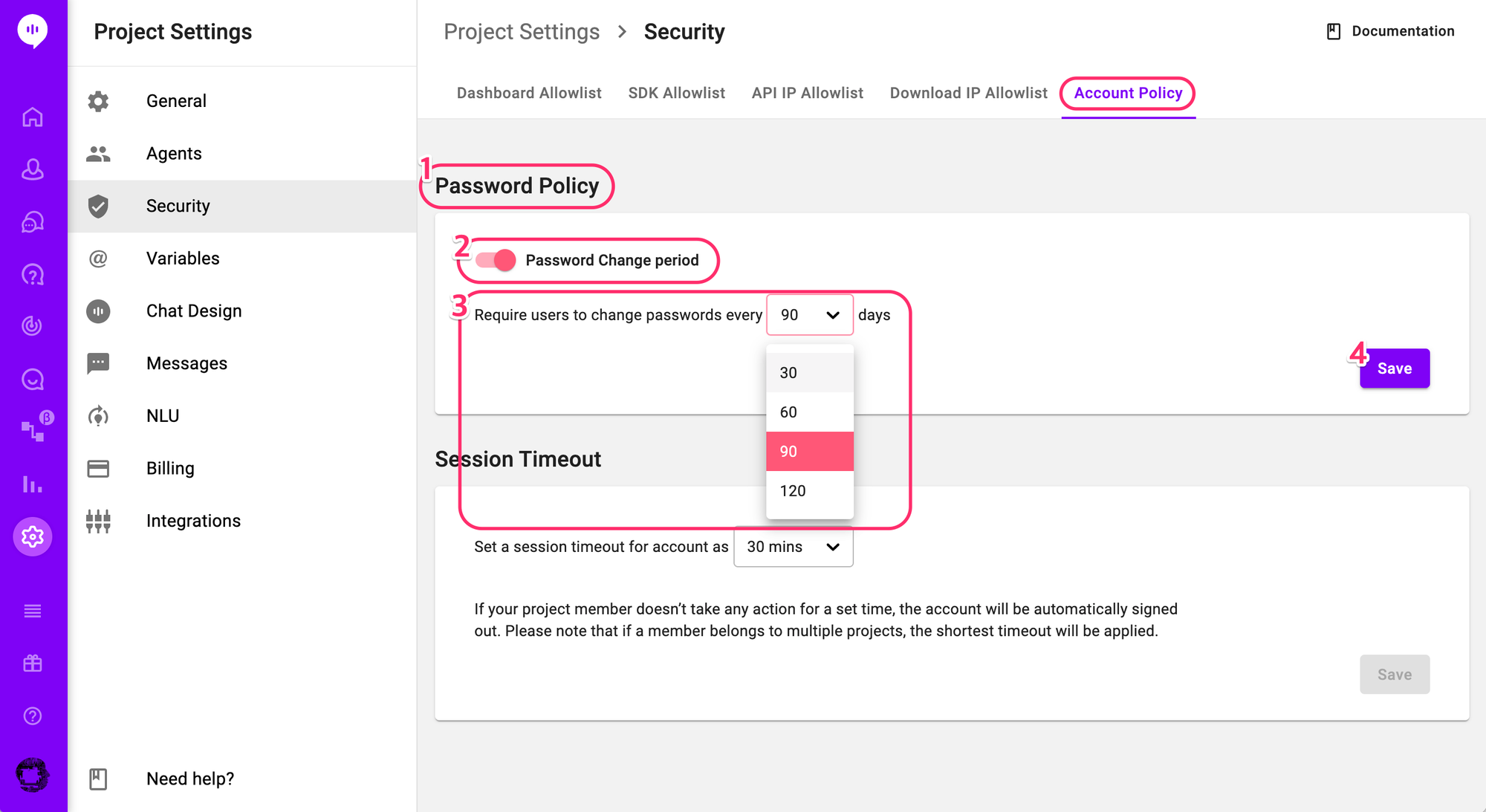Toggle the Password Change period switch
This screenshot has height=812, width=1486.
[x=496, y=260]
